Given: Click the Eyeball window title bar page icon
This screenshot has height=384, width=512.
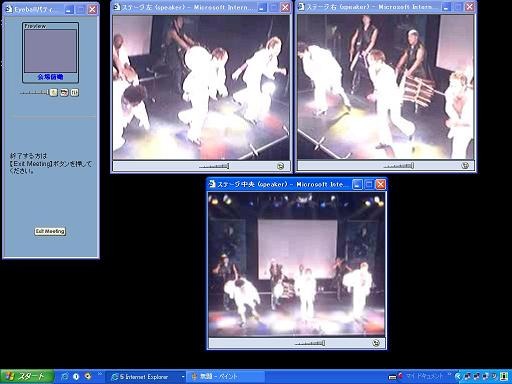Looking at the screenshot, I should coord(9,9).
